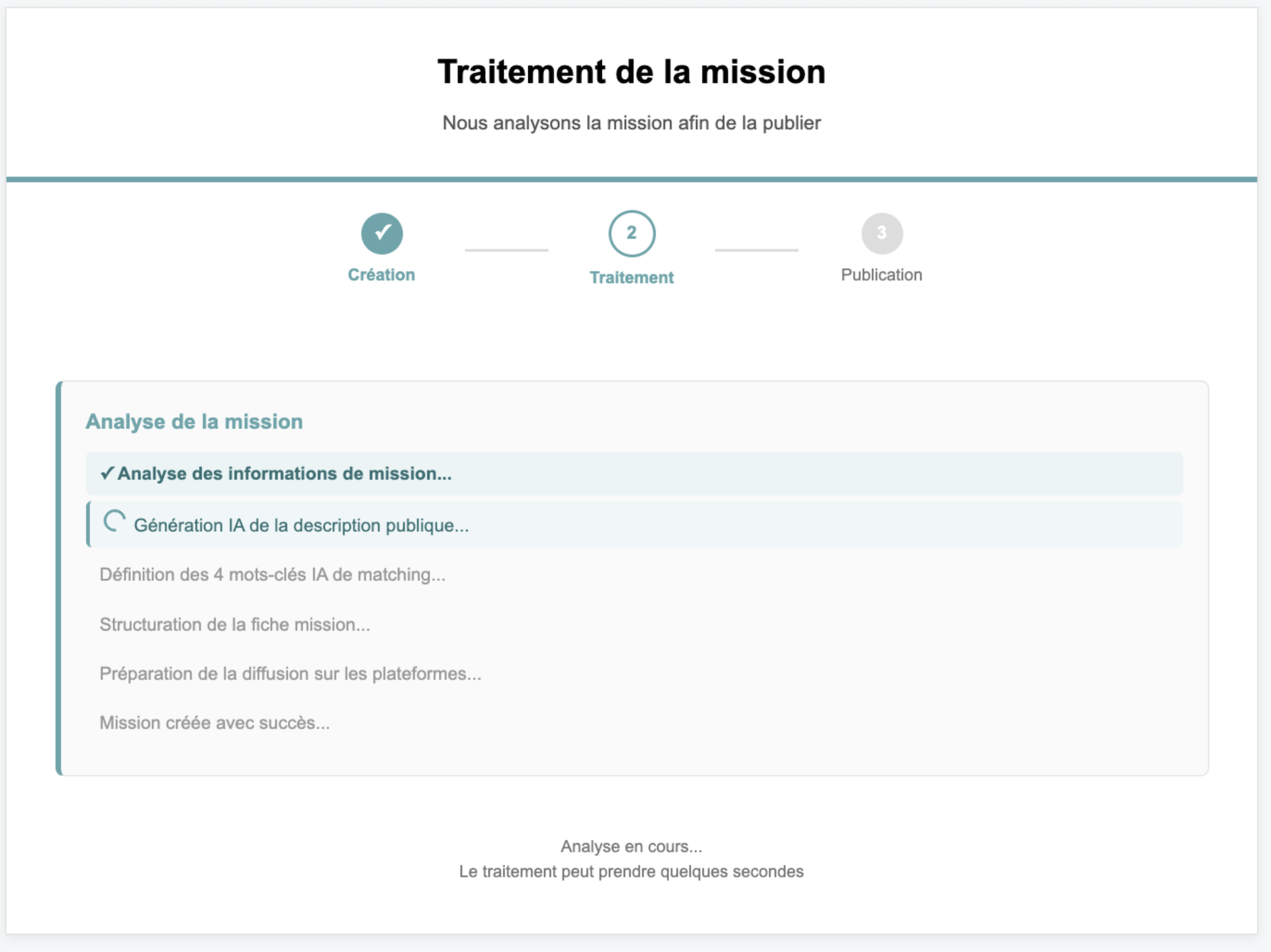Click 'Le traitement peut prendre quelques secondes'
1271x952 pixels.
tap(632, 871)
